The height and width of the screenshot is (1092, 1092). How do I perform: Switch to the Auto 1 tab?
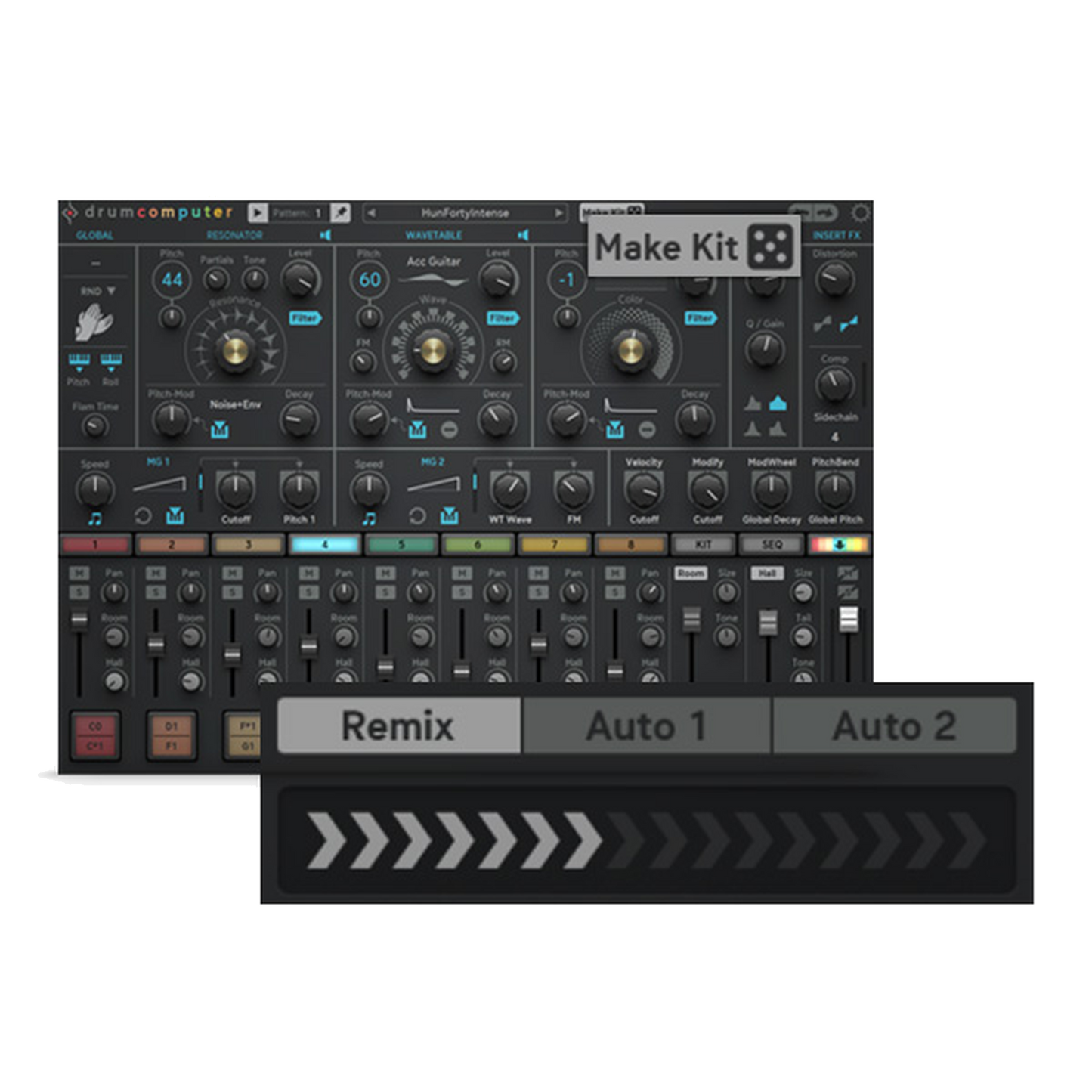(x=646, y=725)
